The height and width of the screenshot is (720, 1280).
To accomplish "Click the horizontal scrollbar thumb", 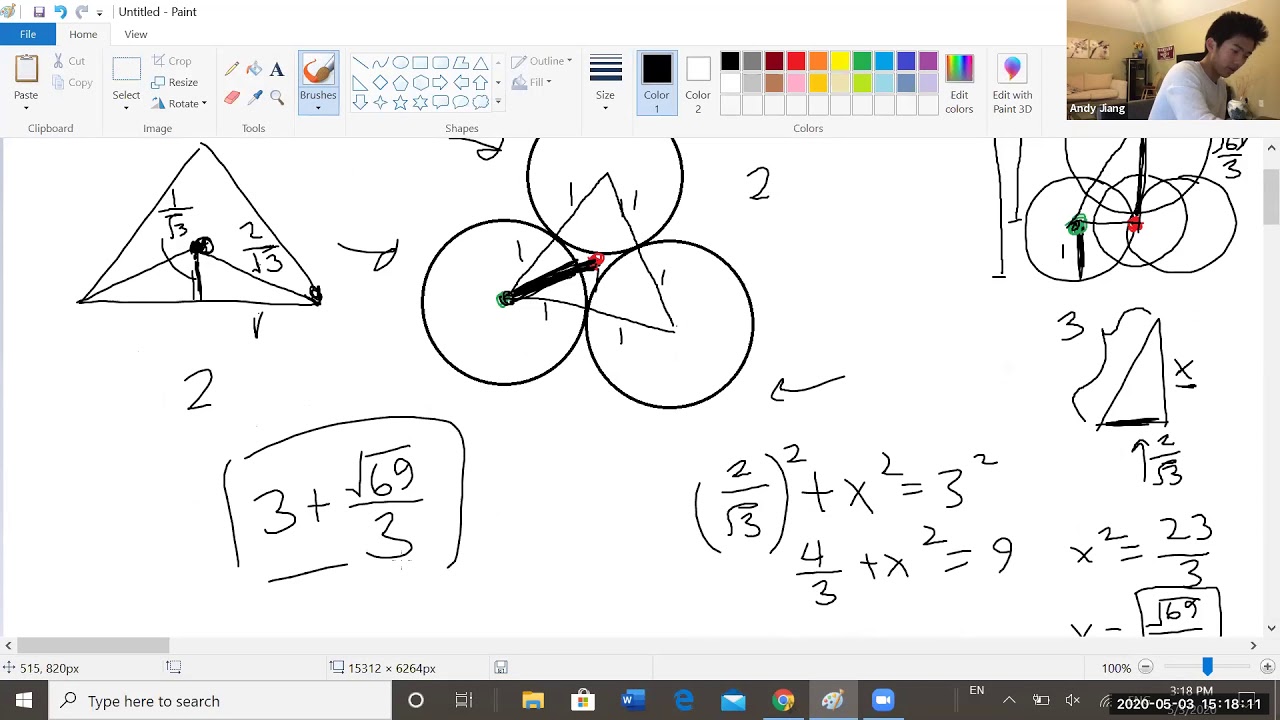I will [93, 646].
